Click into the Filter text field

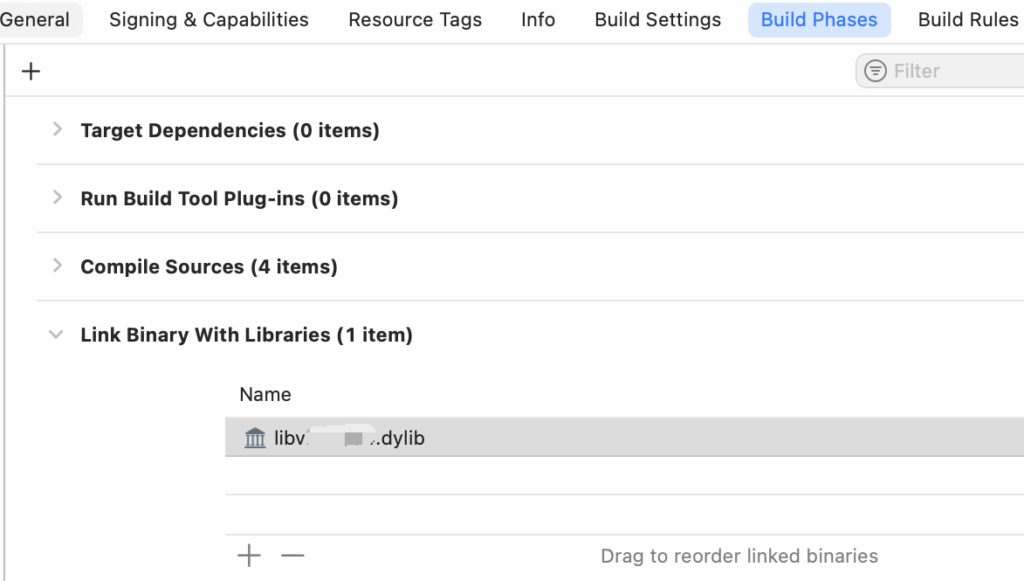950,71
